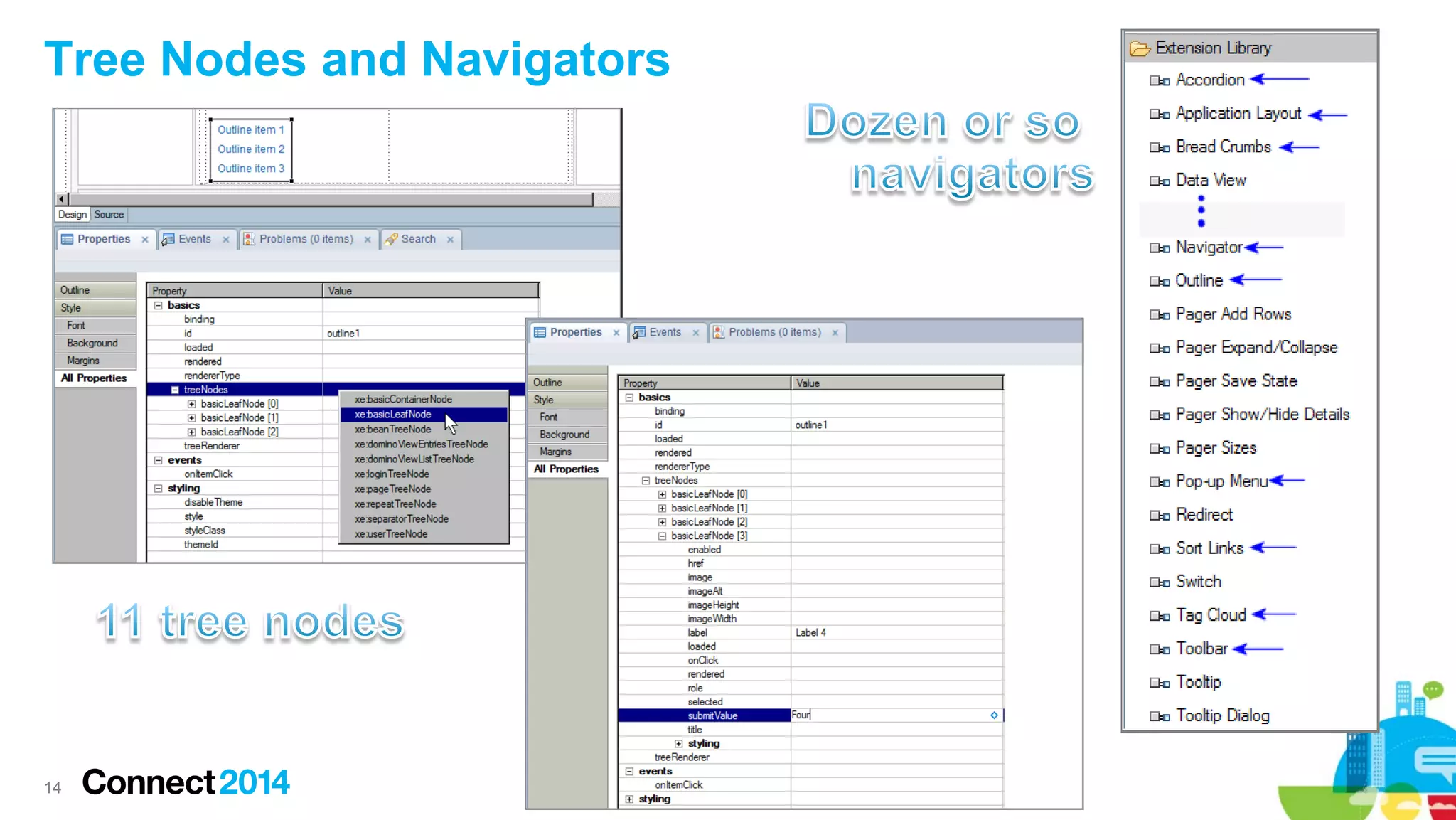Collapse the basics section in left panel
The width and height of the screenshot is (1456, 820).
coord(159,305)
